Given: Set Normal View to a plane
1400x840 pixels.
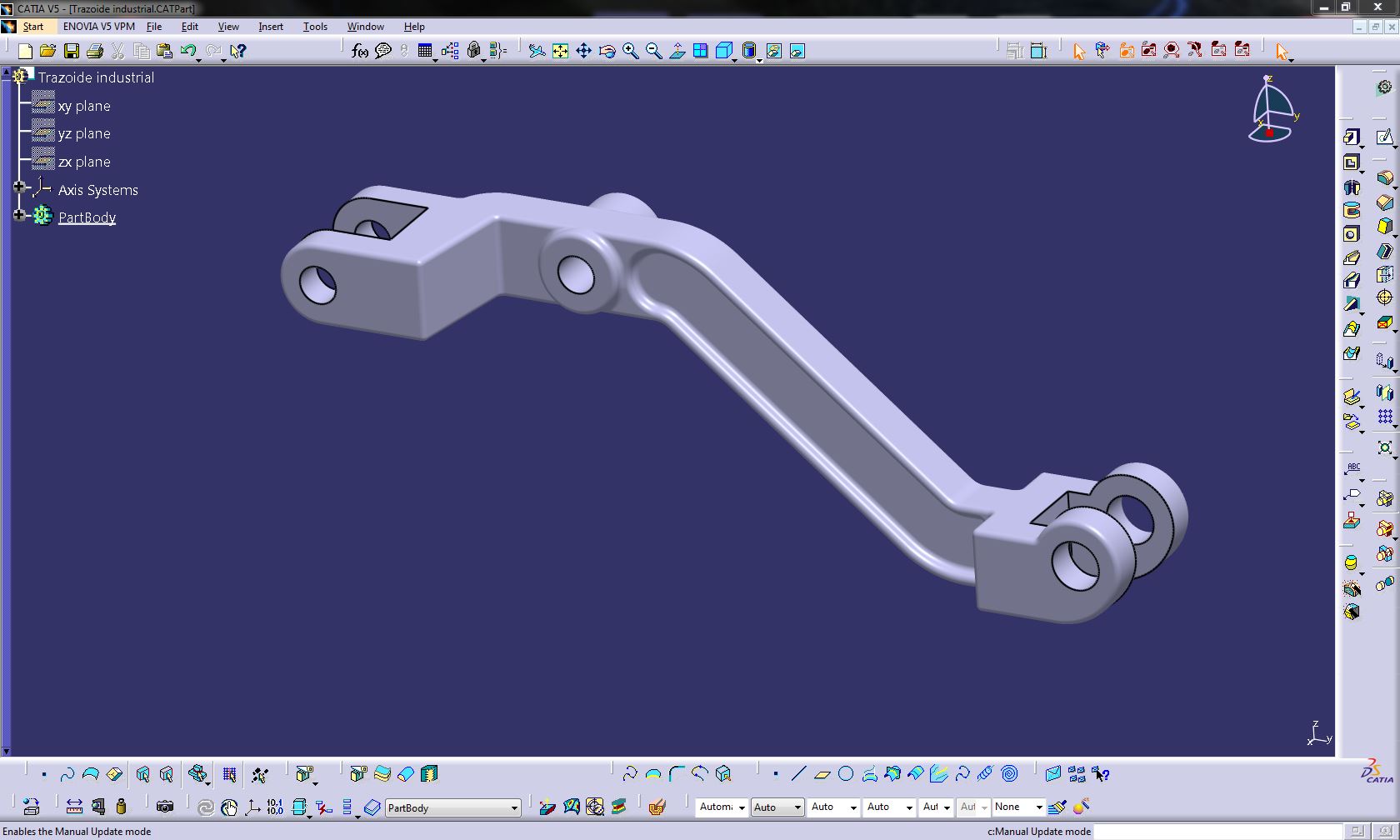Looking at the screenshot, I should coord(677,52).
